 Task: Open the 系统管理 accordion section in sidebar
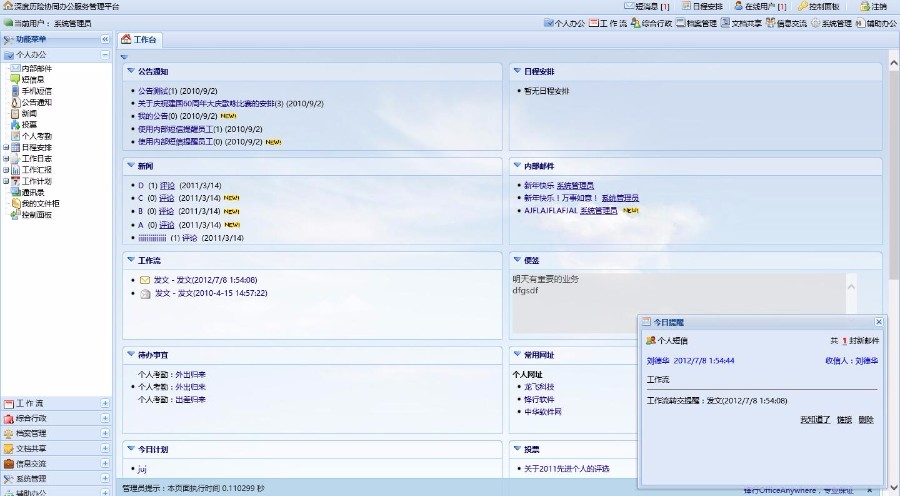click(56, 478)
